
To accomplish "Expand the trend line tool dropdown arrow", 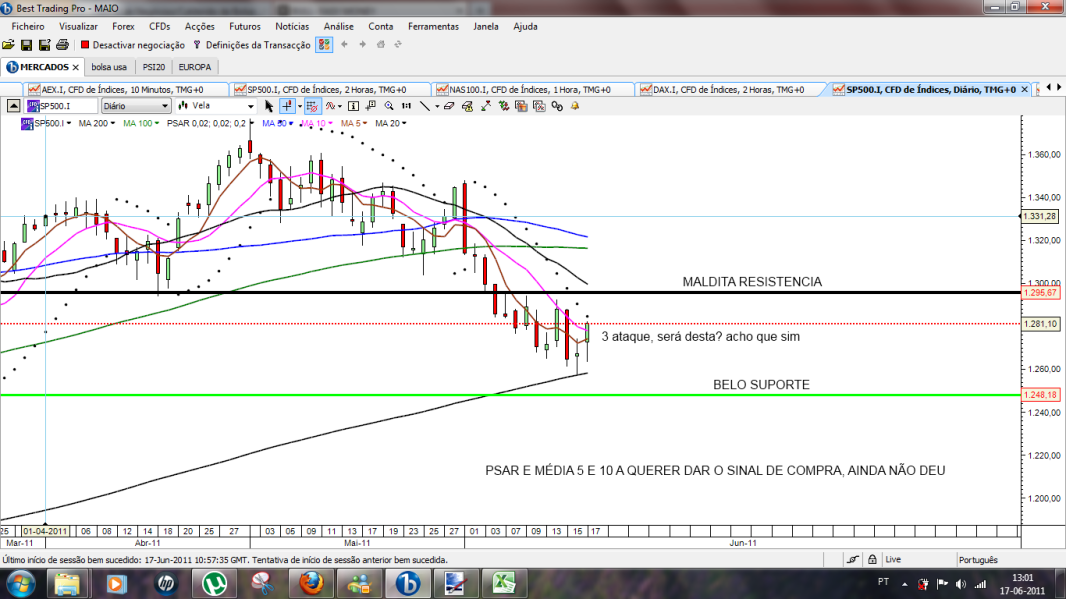I will [437, 105].
